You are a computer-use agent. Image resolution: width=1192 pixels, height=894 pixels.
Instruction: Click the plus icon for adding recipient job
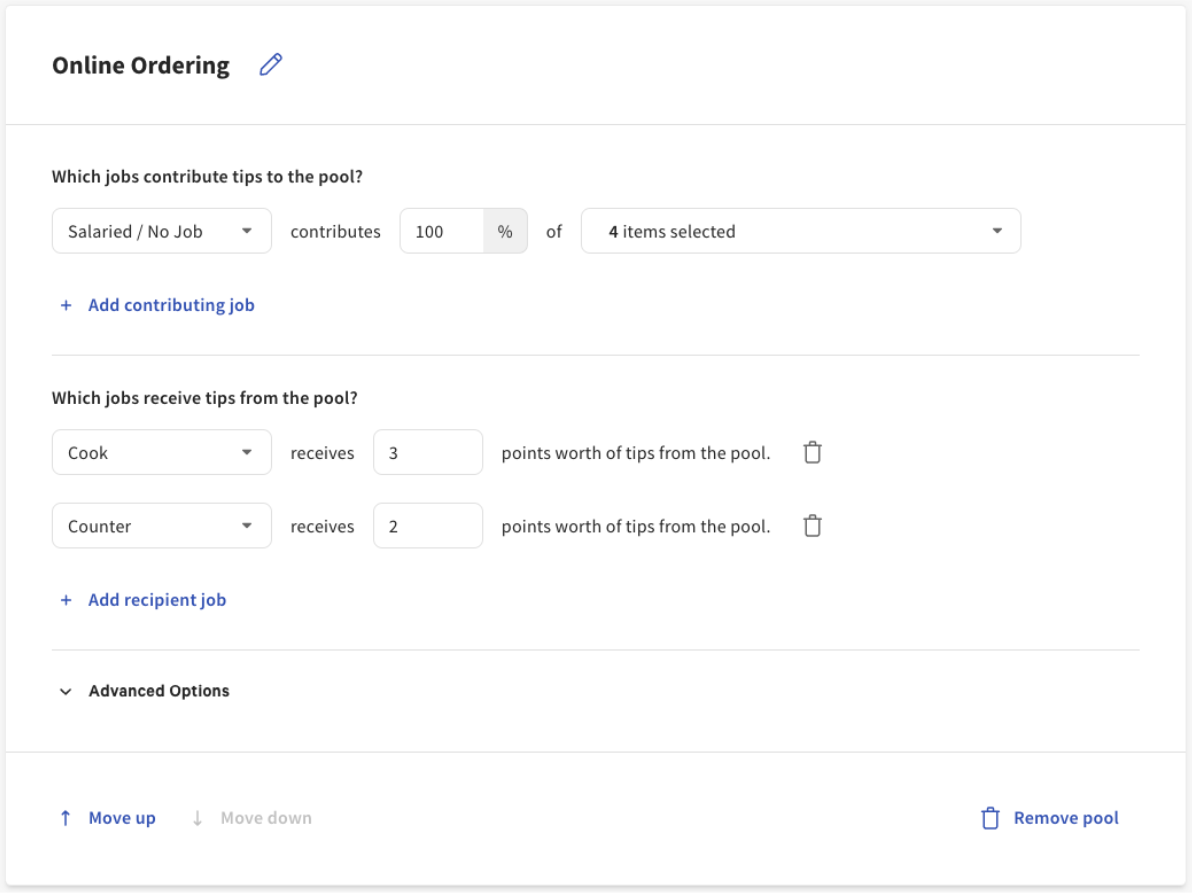pos(64,599)
